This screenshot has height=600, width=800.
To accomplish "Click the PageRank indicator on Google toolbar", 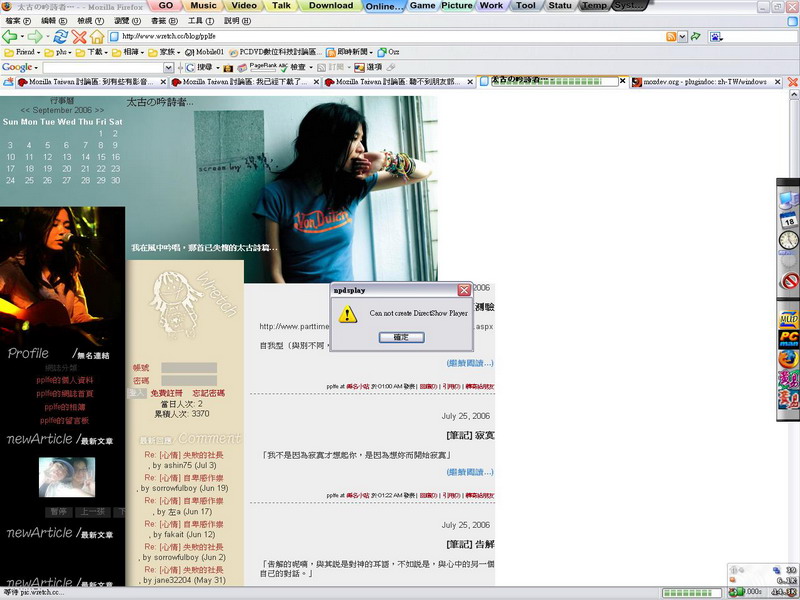I will [263, 66].
